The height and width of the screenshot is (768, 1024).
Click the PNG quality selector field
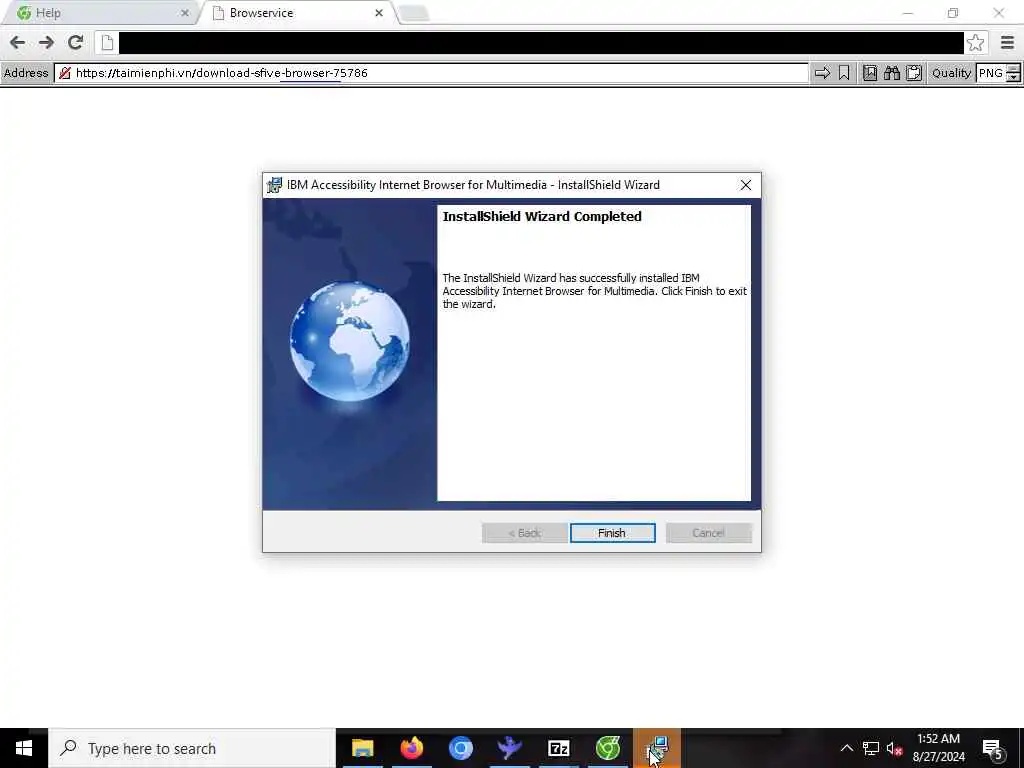click(991, 73)
